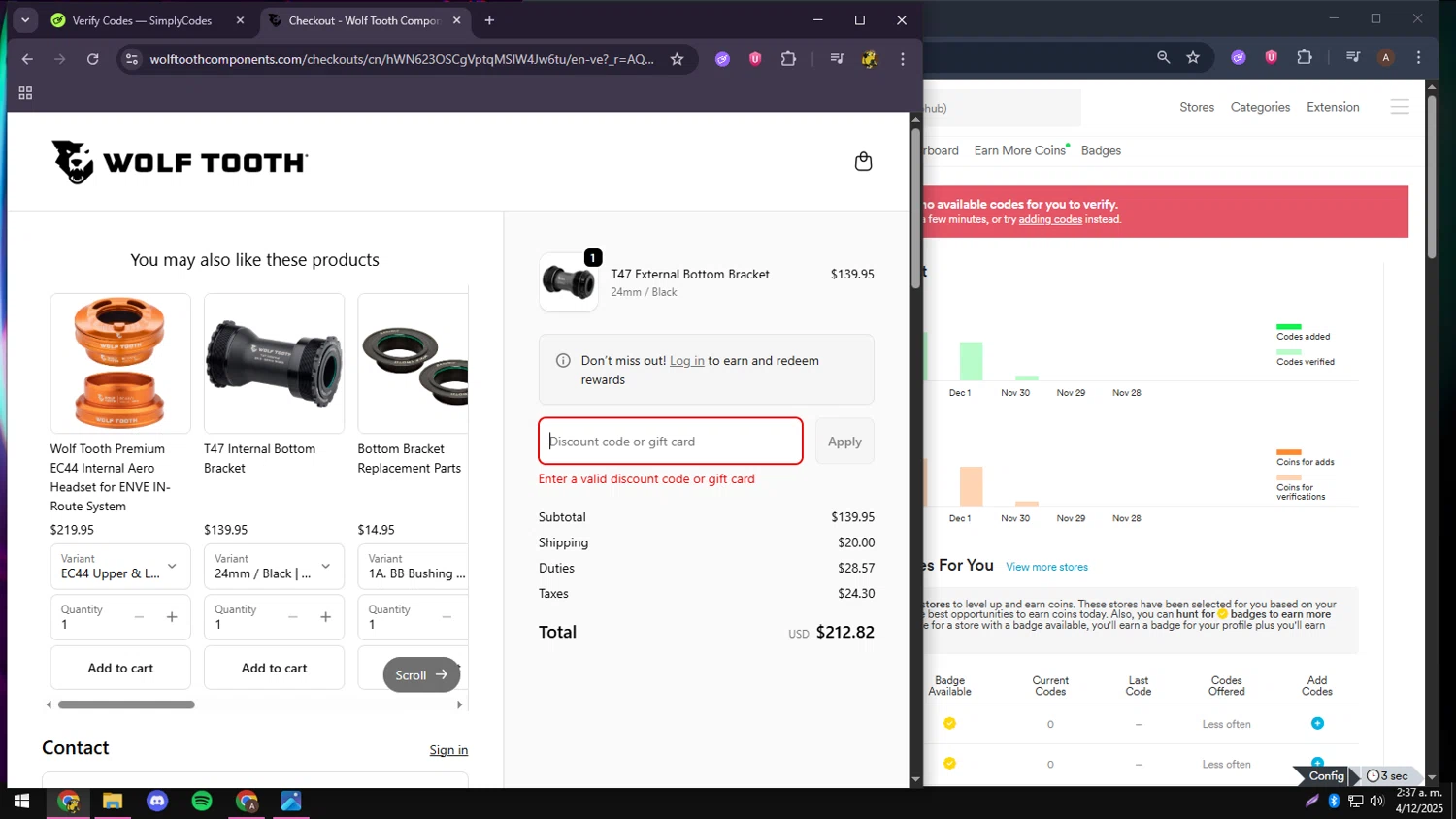This screenshot has height=819, width=1456.
Task: Reload the Wolf Tooth checkout page
Action: click(93, 59)
